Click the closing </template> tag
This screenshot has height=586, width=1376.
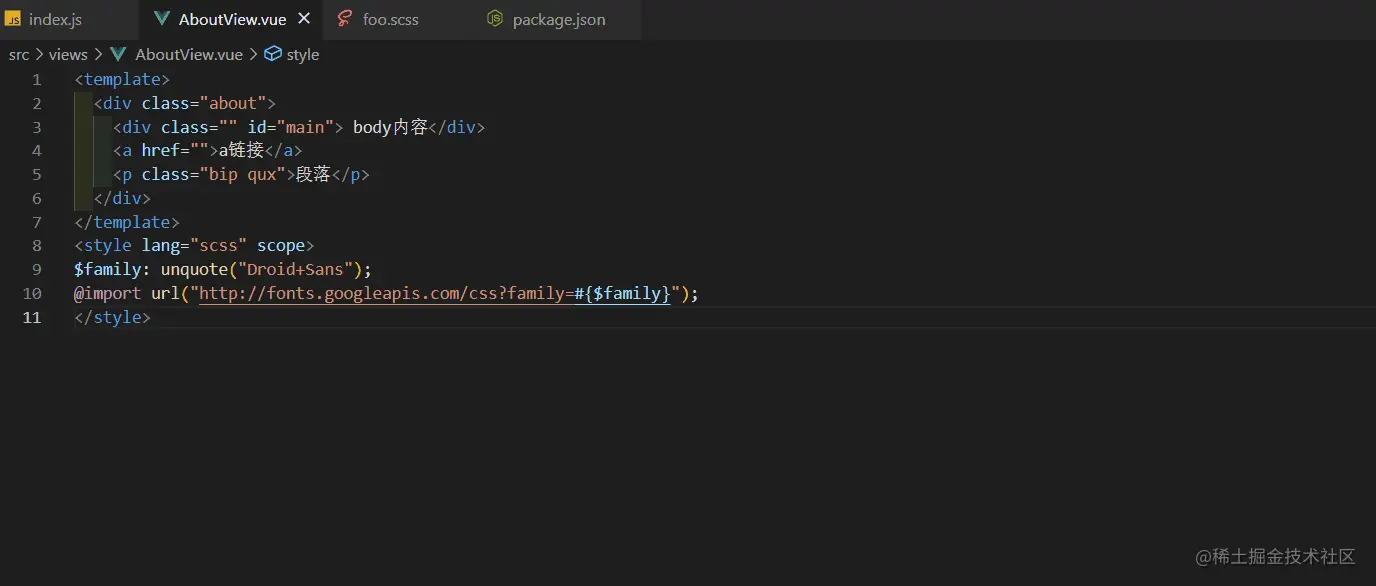127,222
